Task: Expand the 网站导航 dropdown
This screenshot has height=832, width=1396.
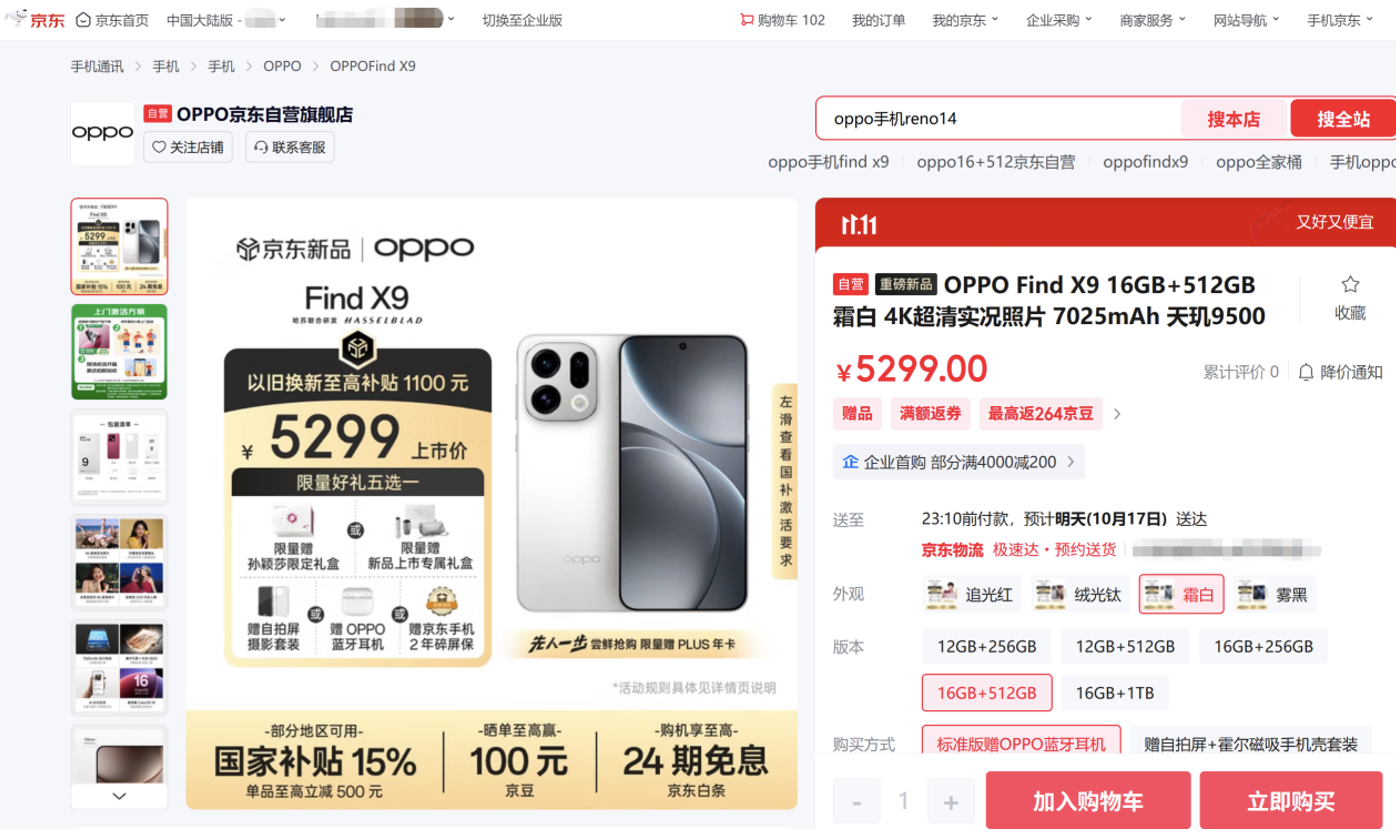Action: [x=1246, y=20]
